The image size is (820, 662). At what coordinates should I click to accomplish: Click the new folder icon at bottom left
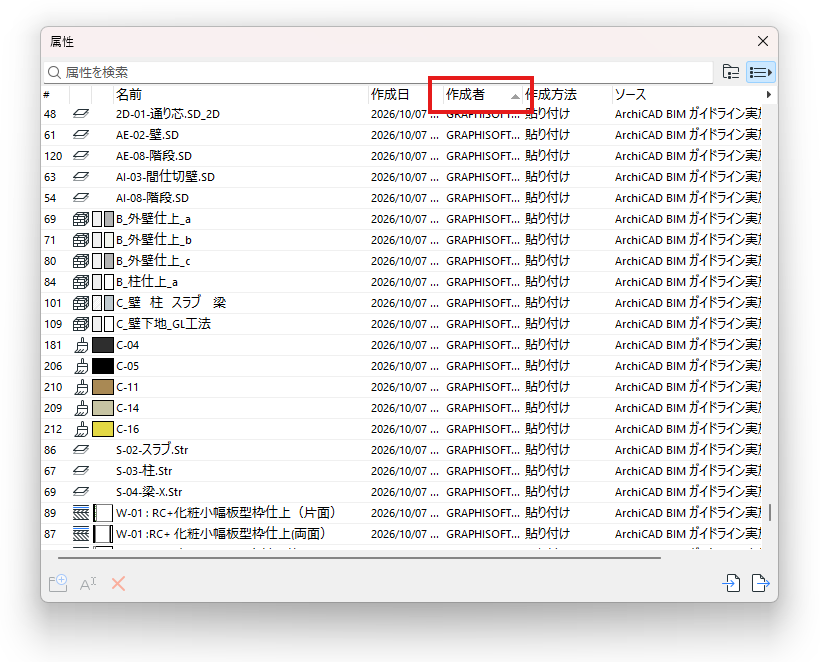click(58, 583)
